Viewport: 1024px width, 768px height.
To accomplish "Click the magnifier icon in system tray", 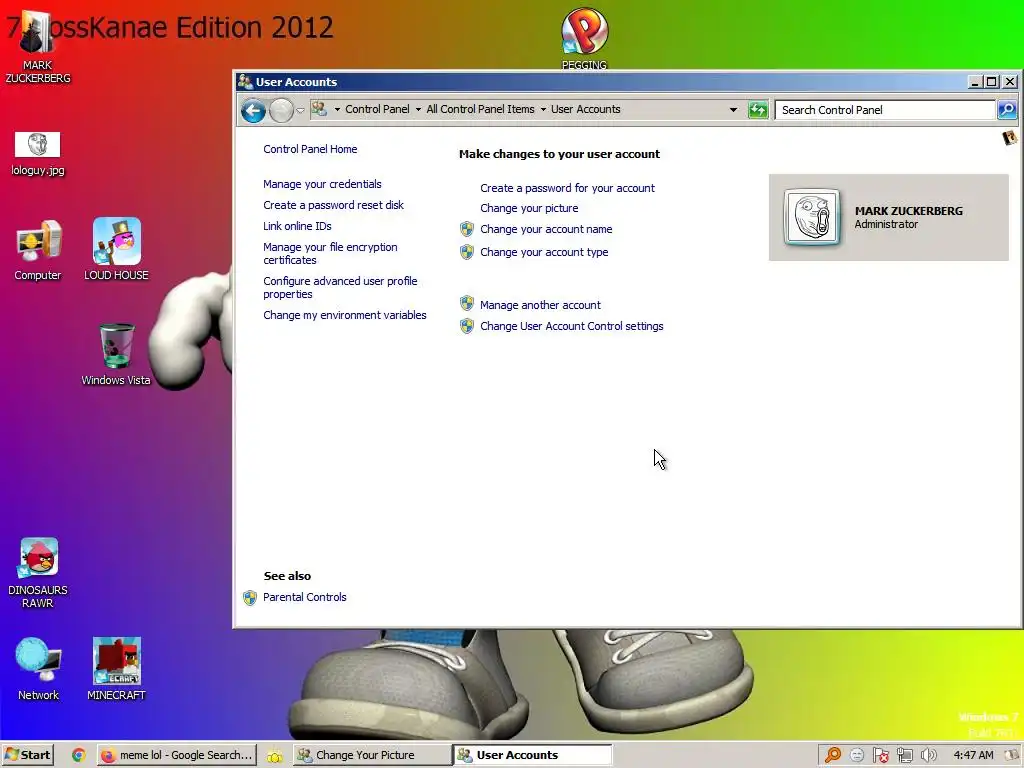I will click(x=833, y=755).
